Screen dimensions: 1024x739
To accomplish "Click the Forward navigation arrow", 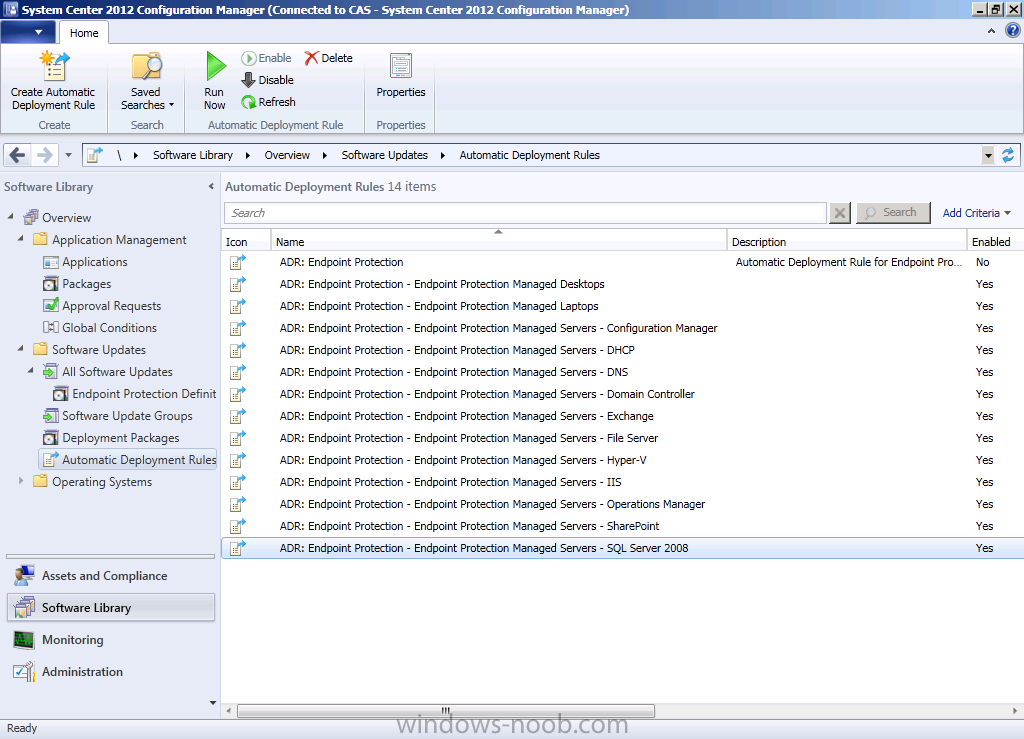I will (x=44, y=155).
